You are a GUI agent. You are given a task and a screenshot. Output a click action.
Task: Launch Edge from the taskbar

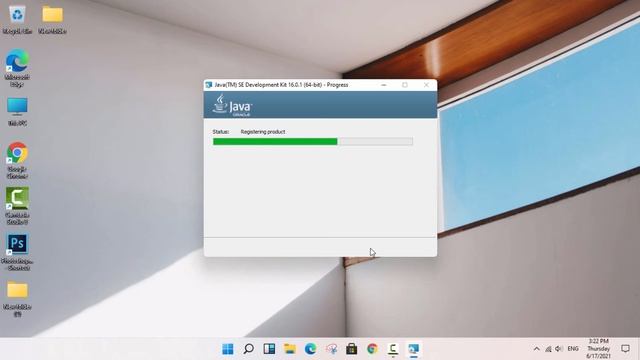[311, 349]
